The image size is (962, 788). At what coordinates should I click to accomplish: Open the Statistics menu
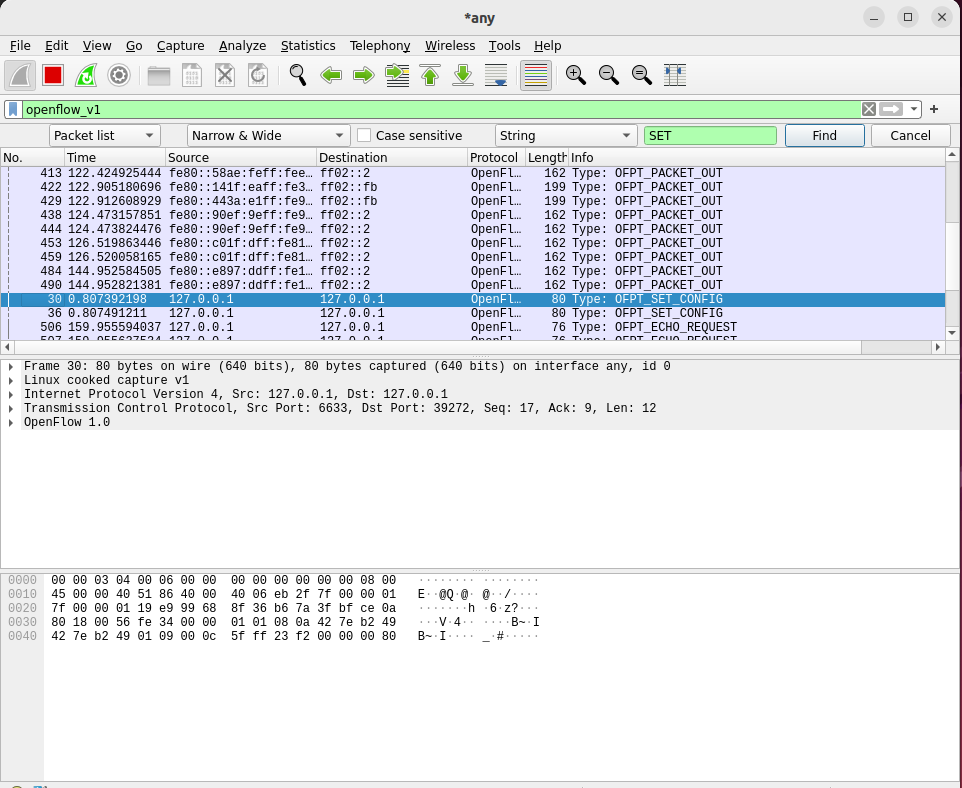tap(308, 46)
